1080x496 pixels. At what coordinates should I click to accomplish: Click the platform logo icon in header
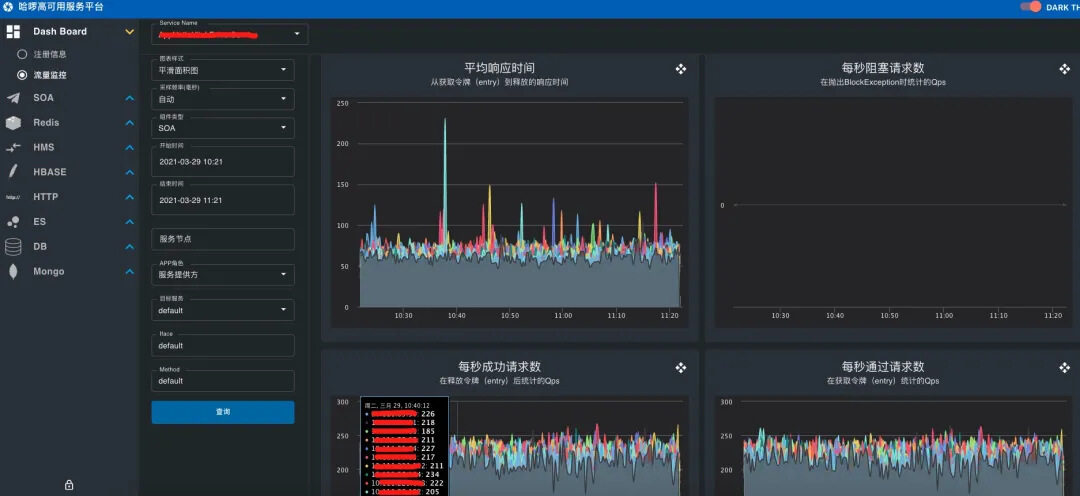click(8, 7)
